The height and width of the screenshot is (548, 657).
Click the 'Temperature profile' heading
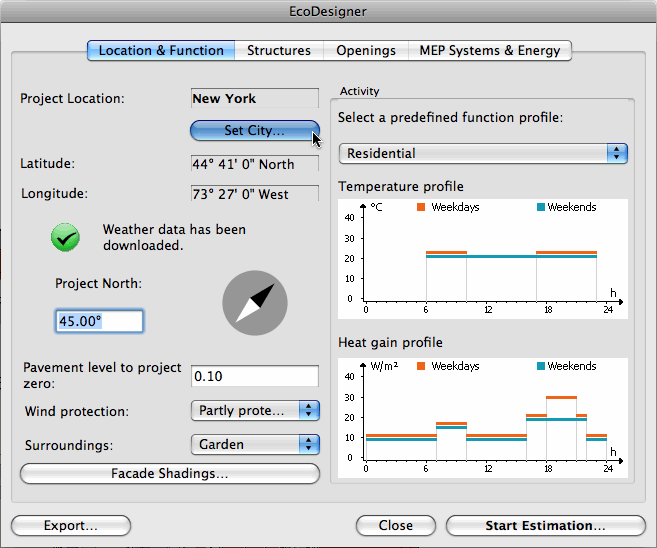point(401,186)
